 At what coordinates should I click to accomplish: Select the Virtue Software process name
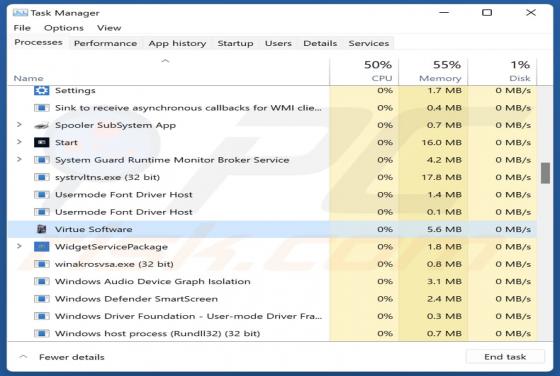coord(94,229)
